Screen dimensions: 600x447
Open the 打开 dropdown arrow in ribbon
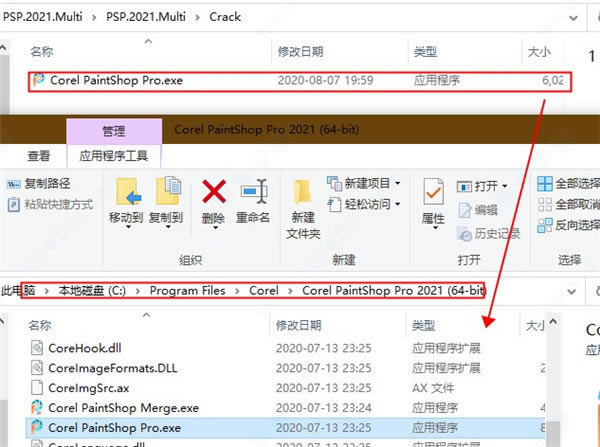click(x=505, y=186)
